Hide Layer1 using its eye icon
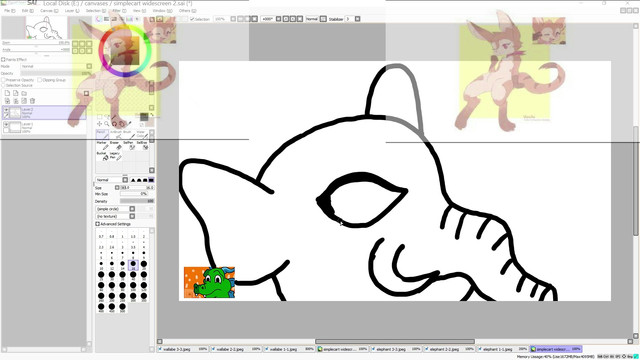Image resolution: width=640 pixels, height=360 pixels. tap(6, 124)
